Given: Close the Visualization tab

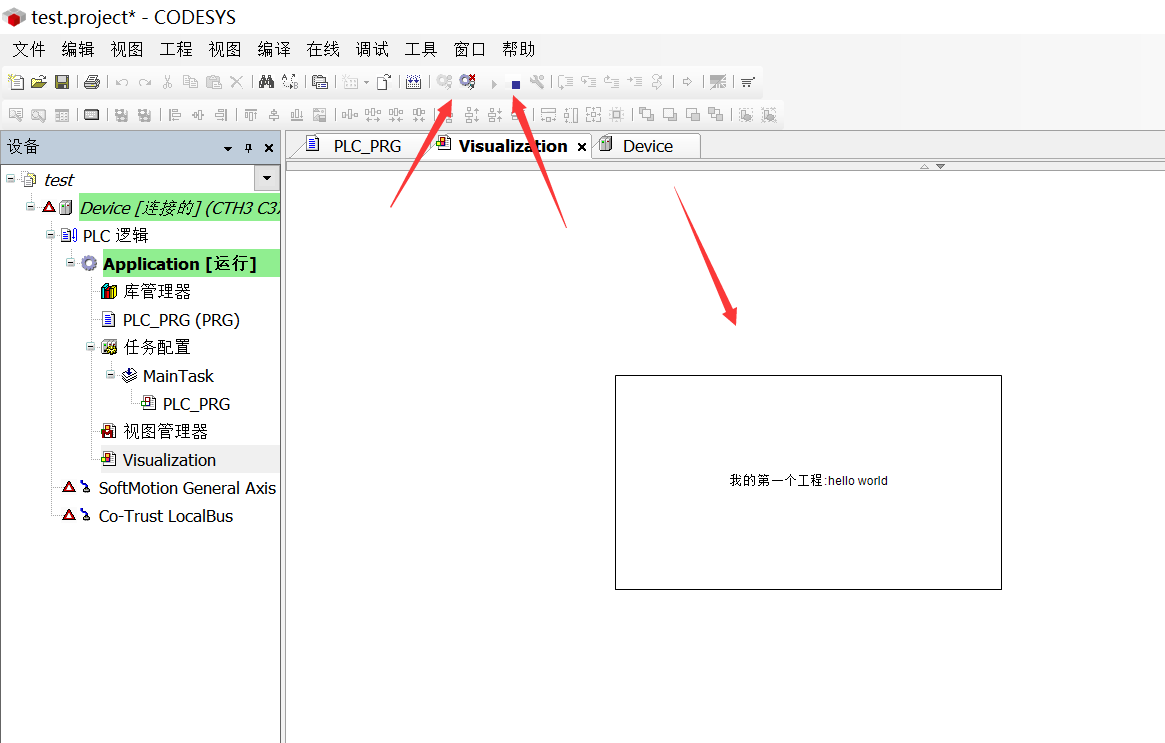Looking at the screenshot, I should click(582, 146).
